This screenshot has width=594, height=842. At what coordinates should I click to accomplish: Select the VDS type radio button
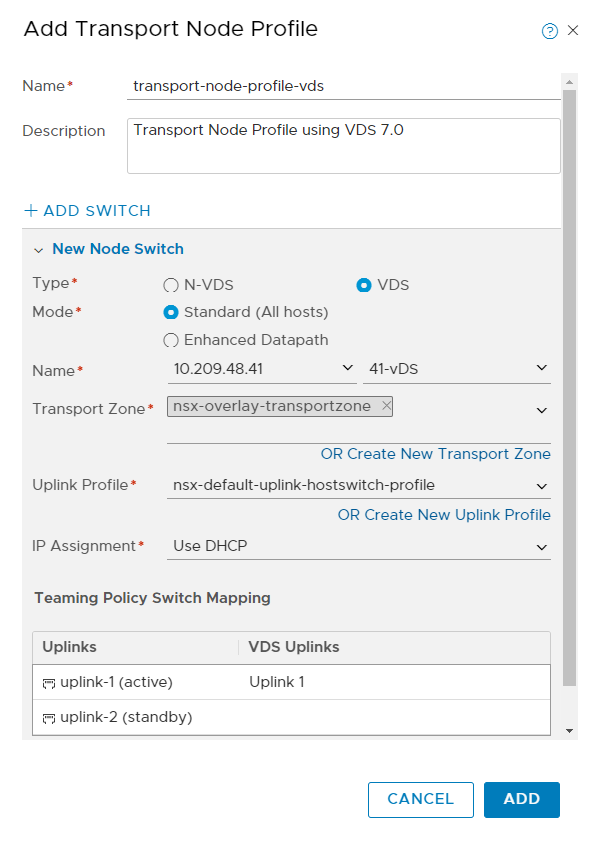[364, 285]
